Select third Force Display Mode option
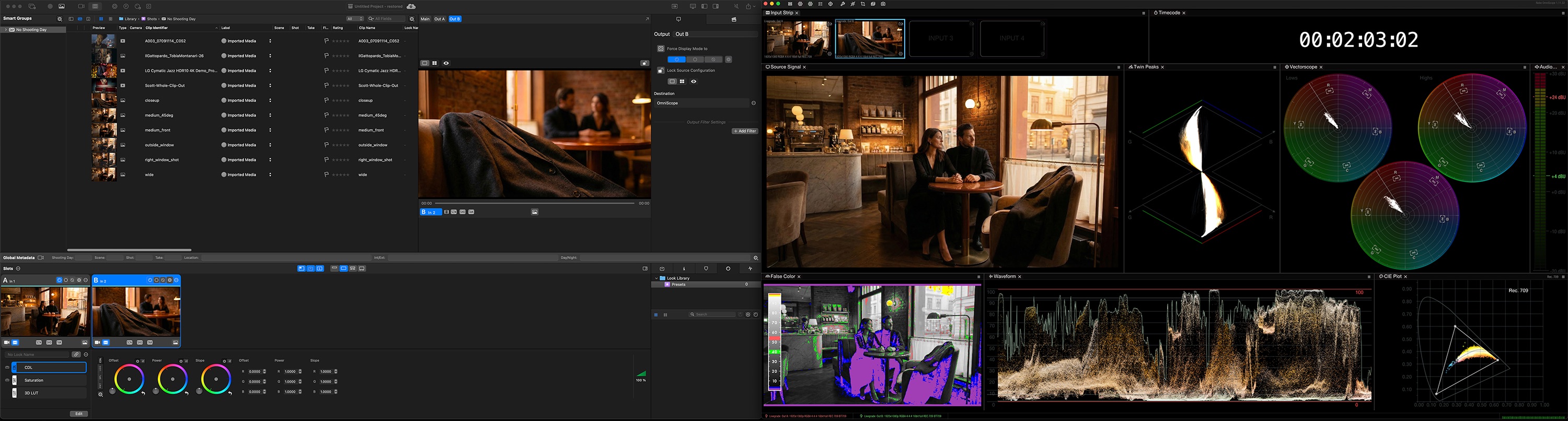This screenshot has height=421, width=1568. click(713, 60)
